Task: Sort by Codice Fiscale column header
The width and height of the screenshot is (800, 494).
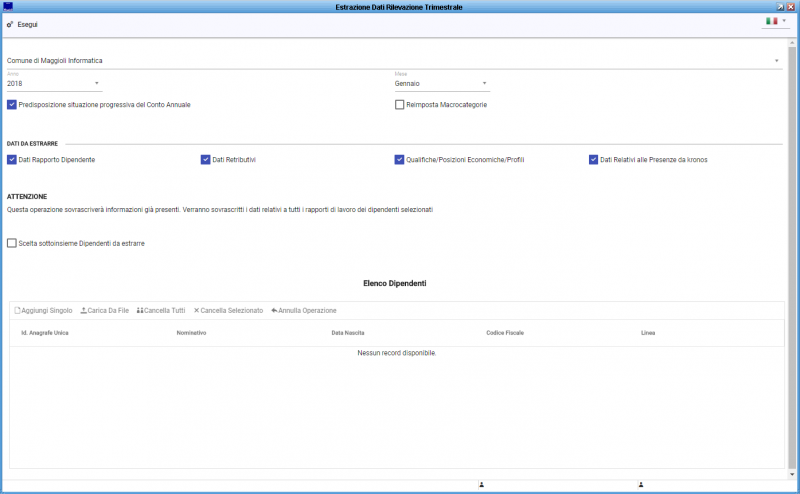Action: pyautogui.click(x=505, y=333)
